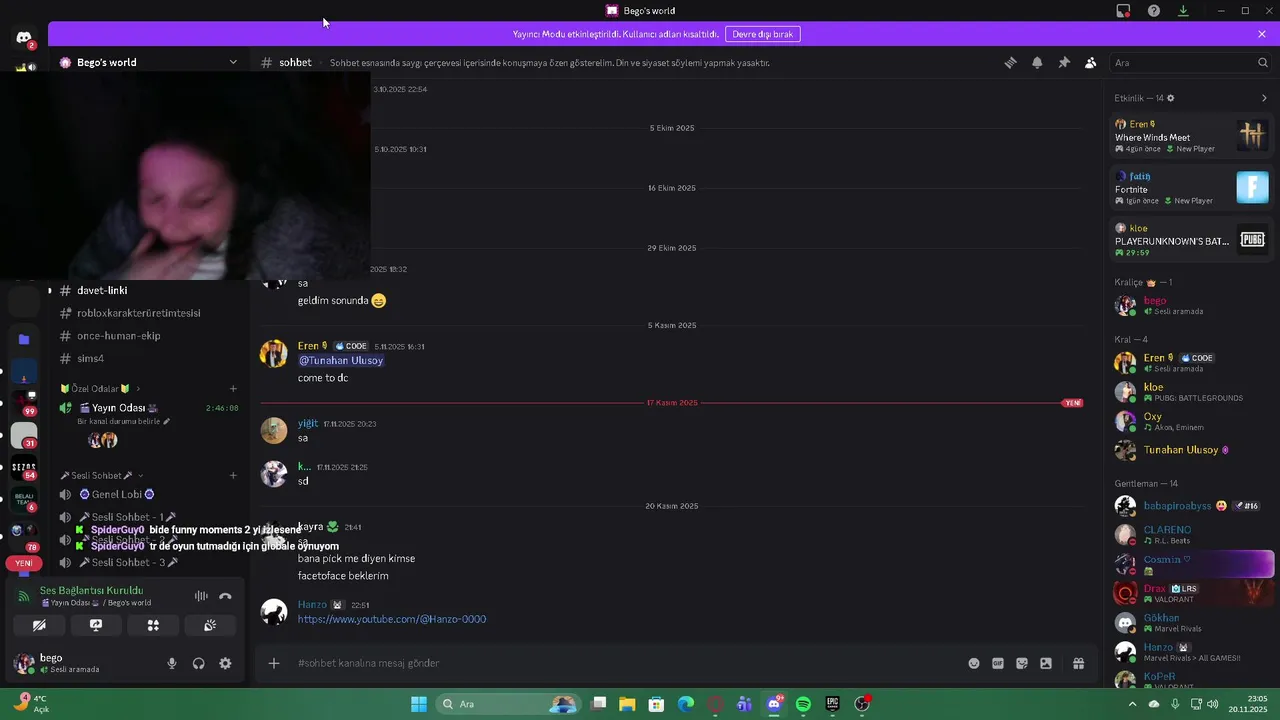The image size is (1280, 720).
Task: Open the sticker picker in message bar
Action: (1022, 663)
